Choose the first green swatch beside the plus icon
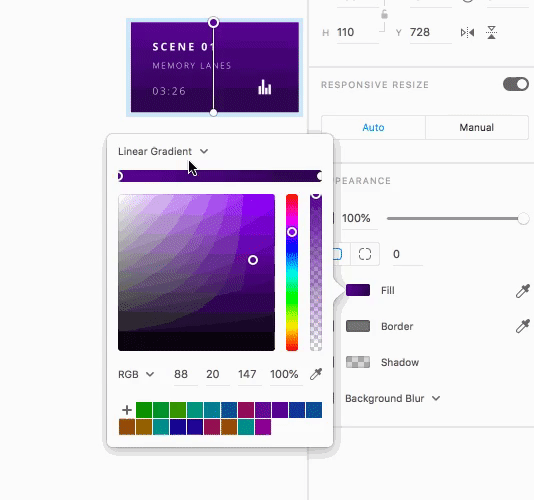This screenshot has height=500, width=534. click(144, 410)
